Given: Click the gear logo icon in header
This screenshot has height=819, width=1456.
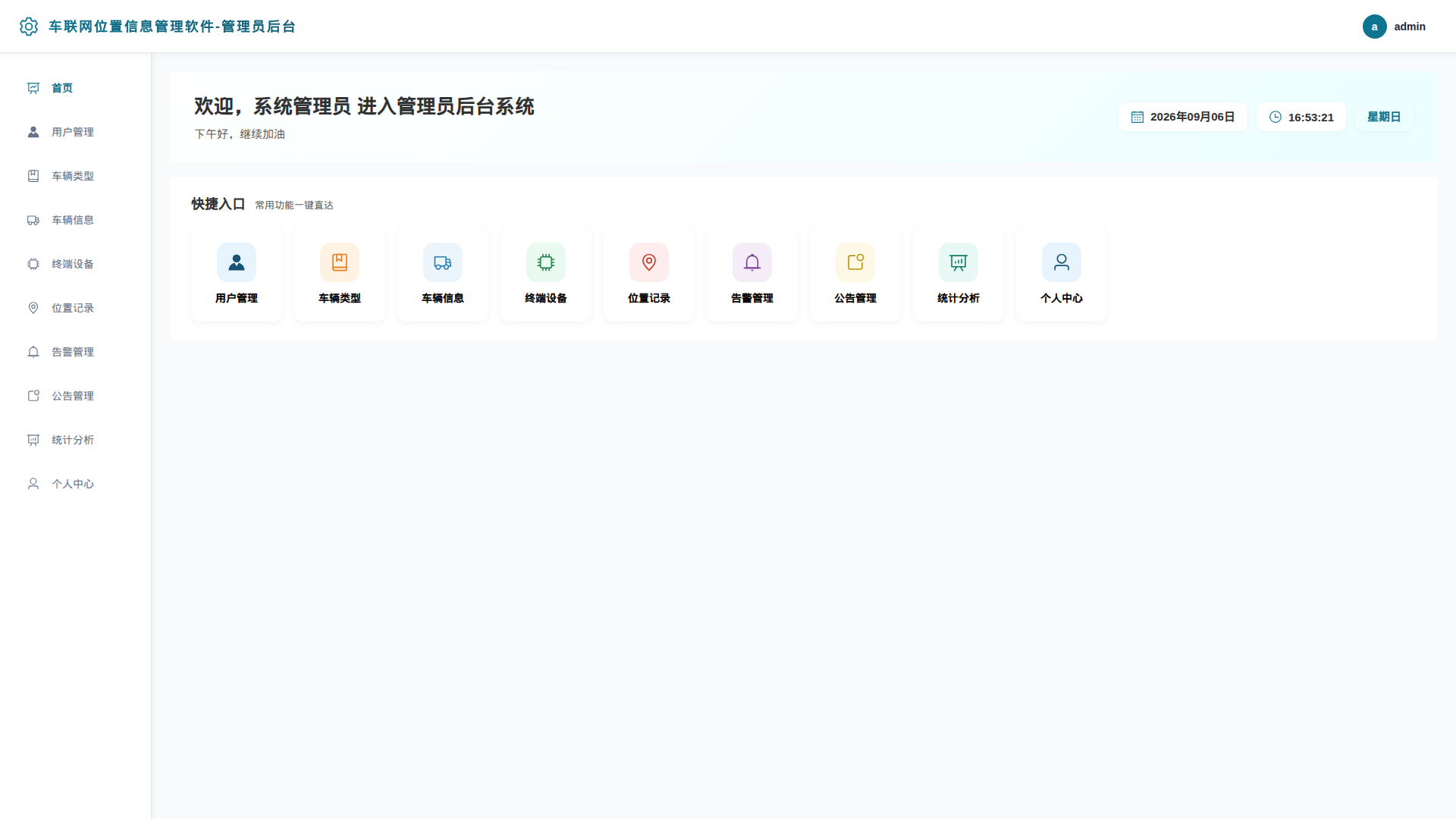Looking at the screenshot, I should [29, 27].
